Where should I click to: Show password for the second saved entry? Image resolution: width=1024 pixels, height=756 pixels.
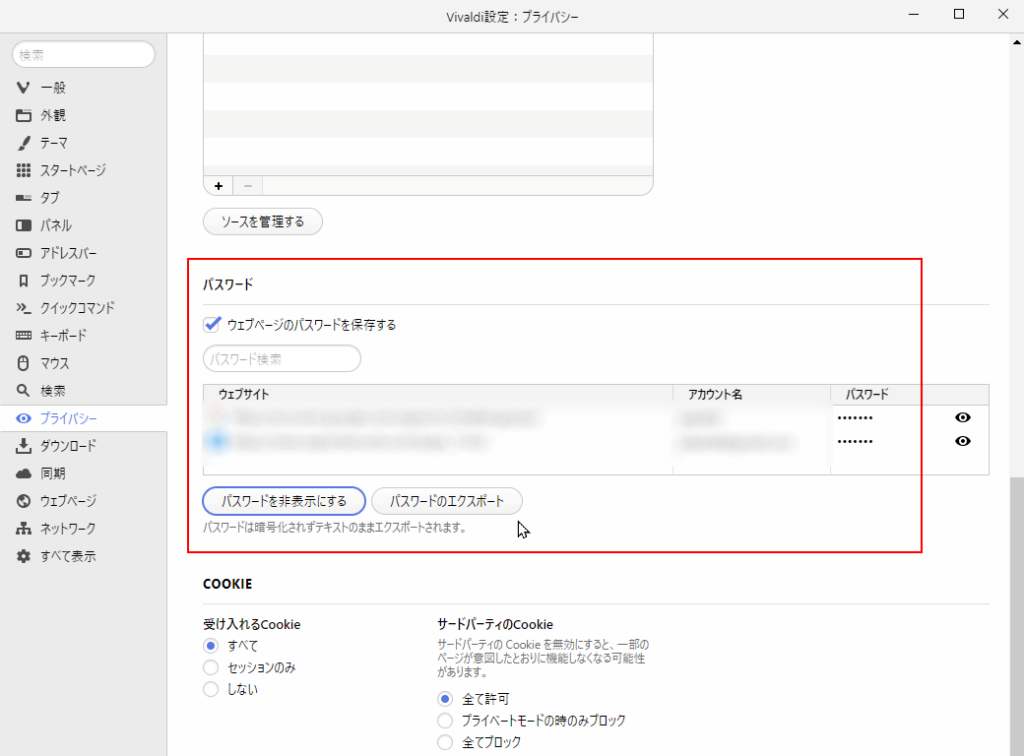point(963,441)
